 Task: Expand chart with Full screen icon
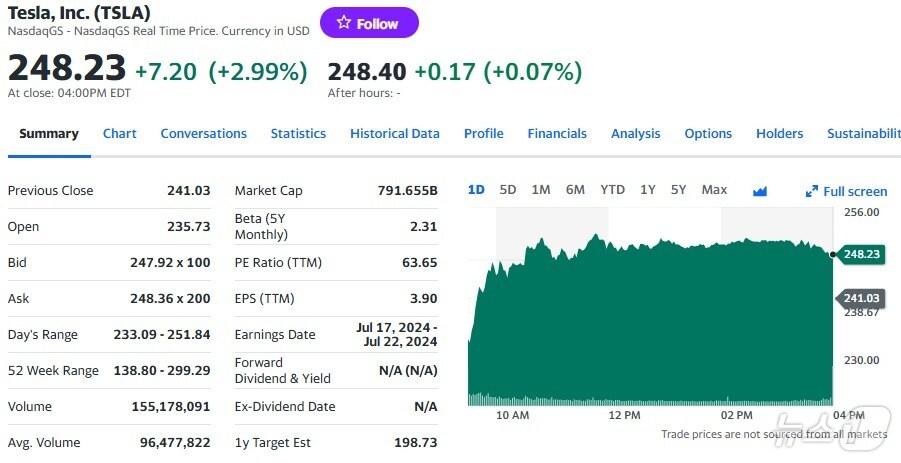(846, 191)
